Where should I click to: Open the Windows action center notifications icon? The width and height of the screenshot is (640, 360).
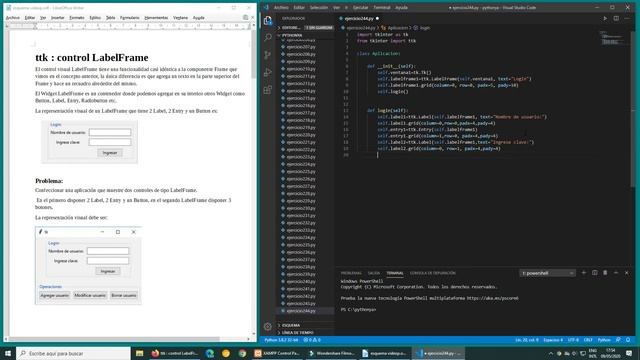click(x=629, y=353)
